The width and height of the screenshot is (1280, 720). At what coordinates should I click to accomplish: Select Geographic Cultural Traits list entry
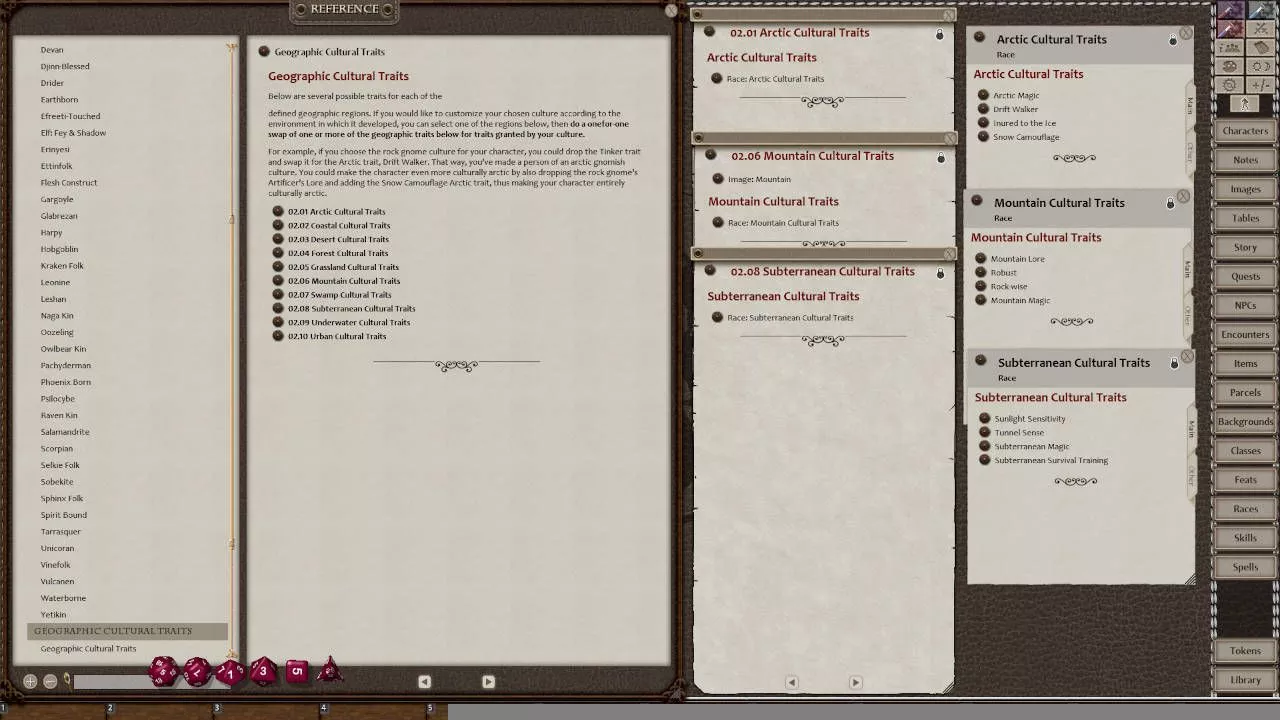[x=88, y=649]
